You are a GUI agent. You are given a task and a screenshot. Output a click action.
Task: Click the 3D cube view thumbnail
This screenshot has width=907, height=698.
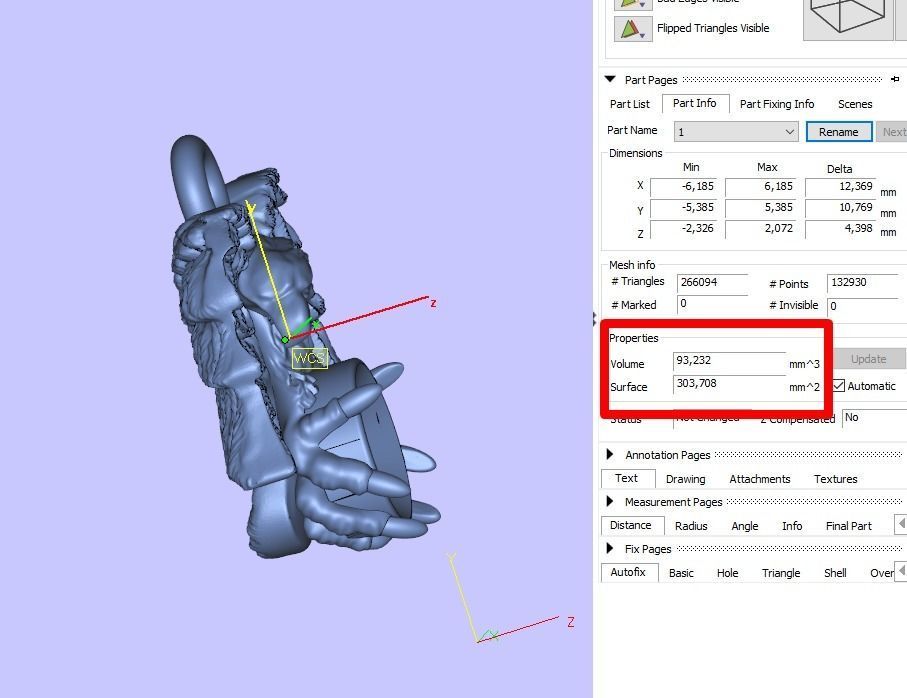point(847,19)
